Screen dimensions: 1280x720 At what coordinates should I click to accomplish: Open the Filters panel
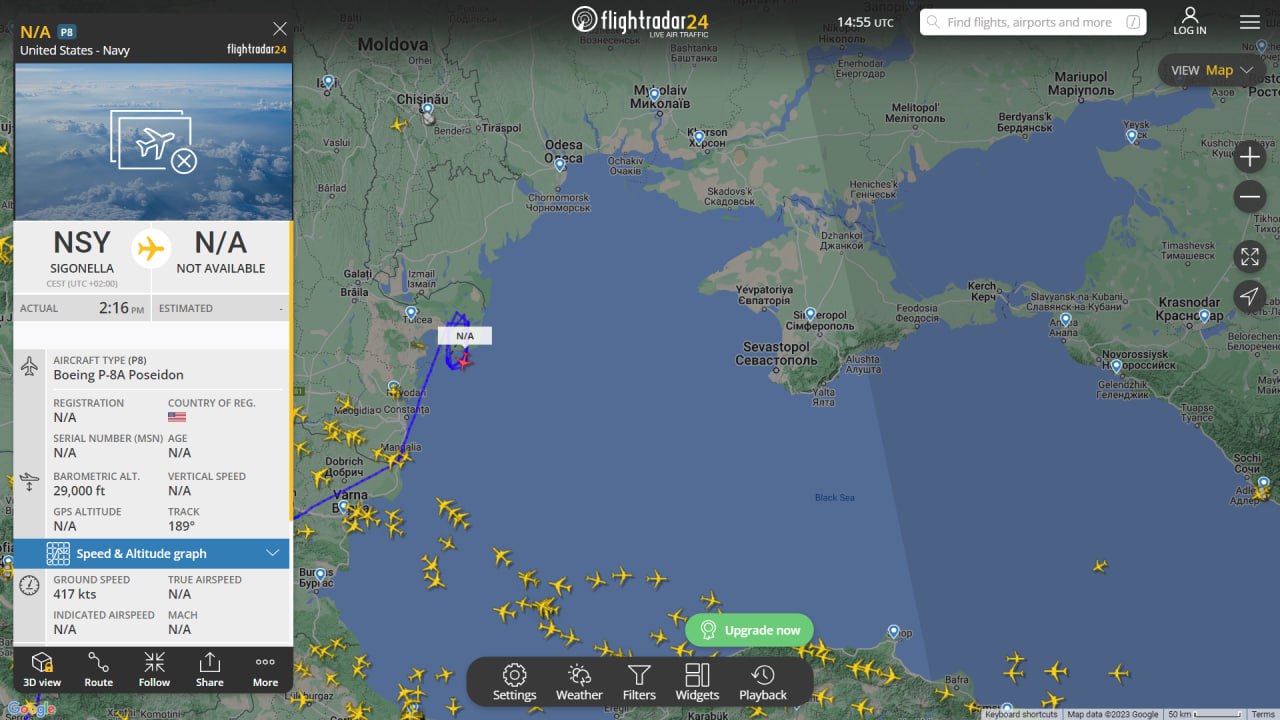[x=639, y=683]
